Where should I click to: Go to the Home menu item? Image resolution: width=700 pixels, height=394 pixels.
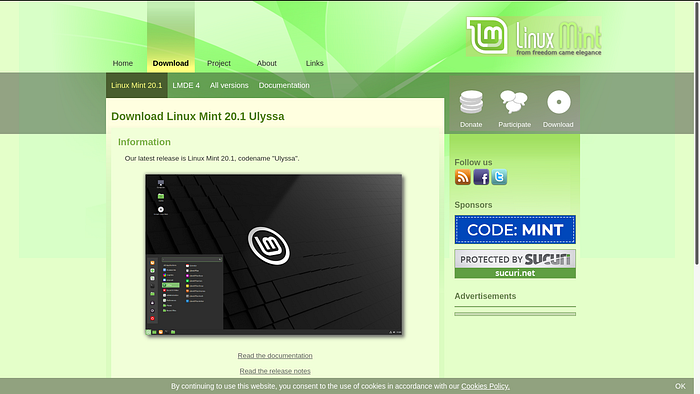click(123, 63)
